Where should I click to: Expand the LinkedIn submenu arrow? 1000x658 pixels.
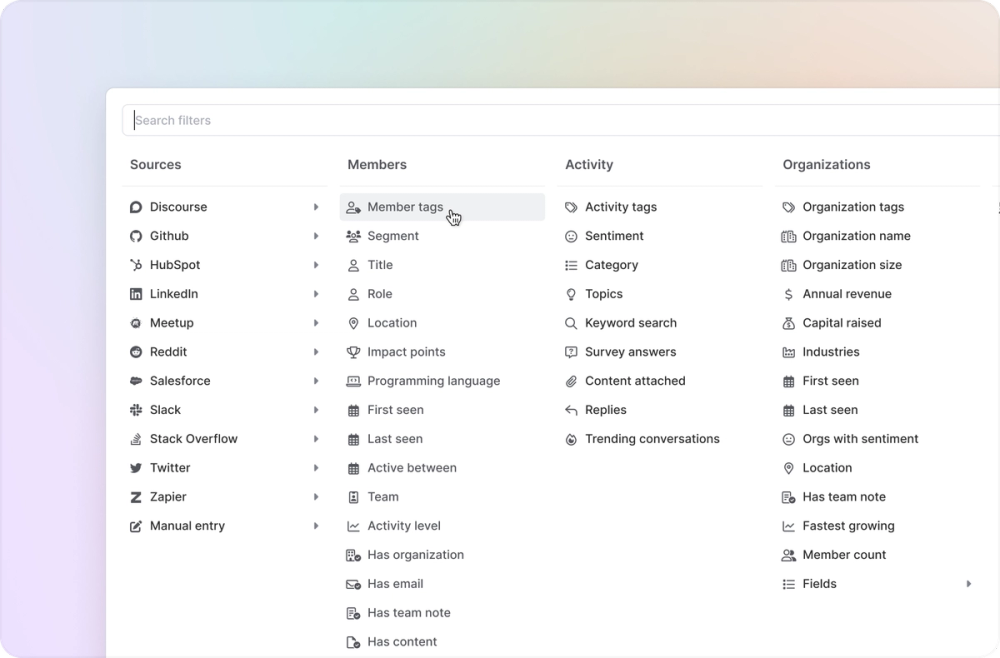click(316, 294)
